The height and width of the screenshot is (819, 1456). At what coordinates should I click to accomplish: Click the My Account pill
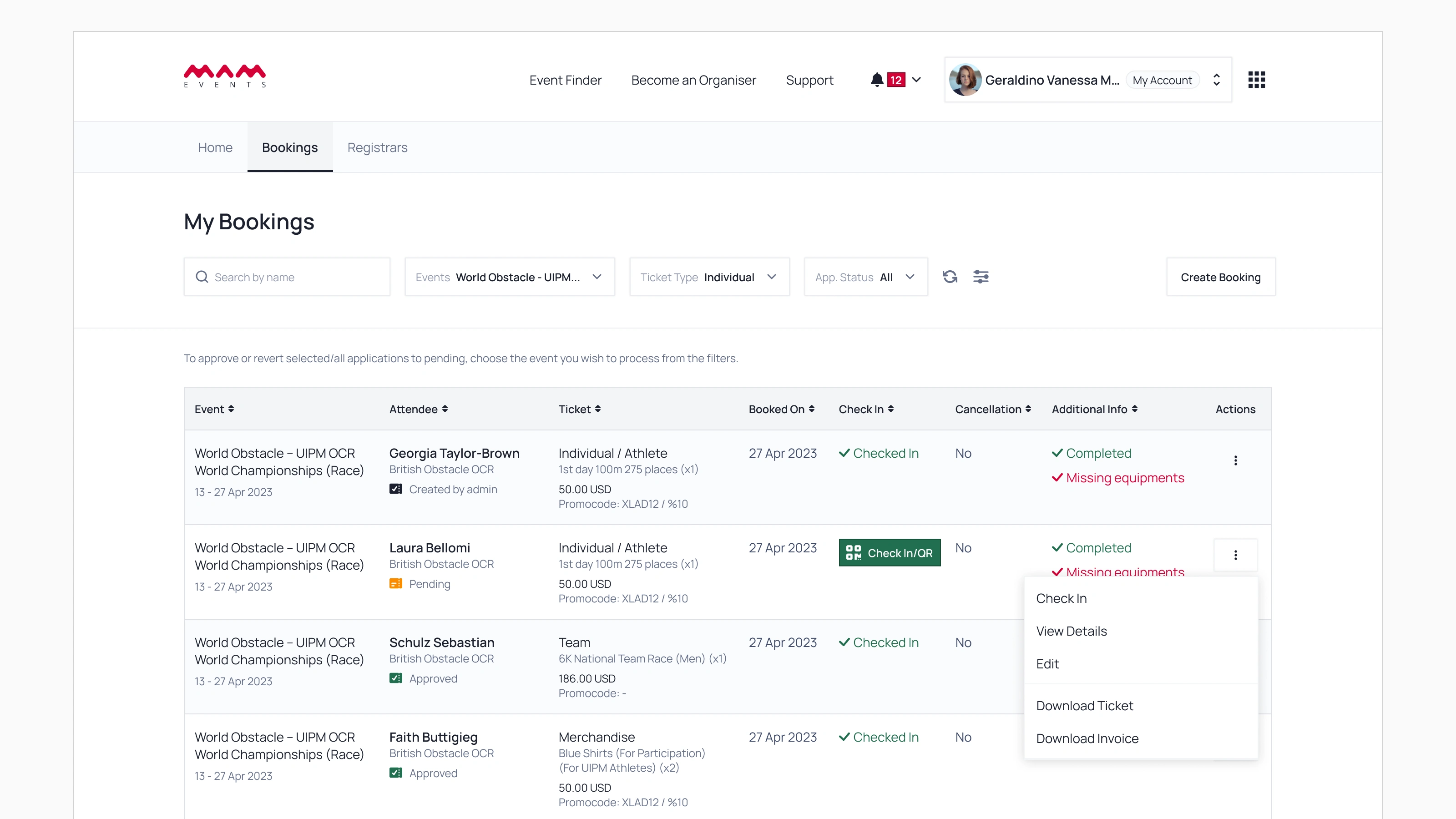pos(1162,80)
